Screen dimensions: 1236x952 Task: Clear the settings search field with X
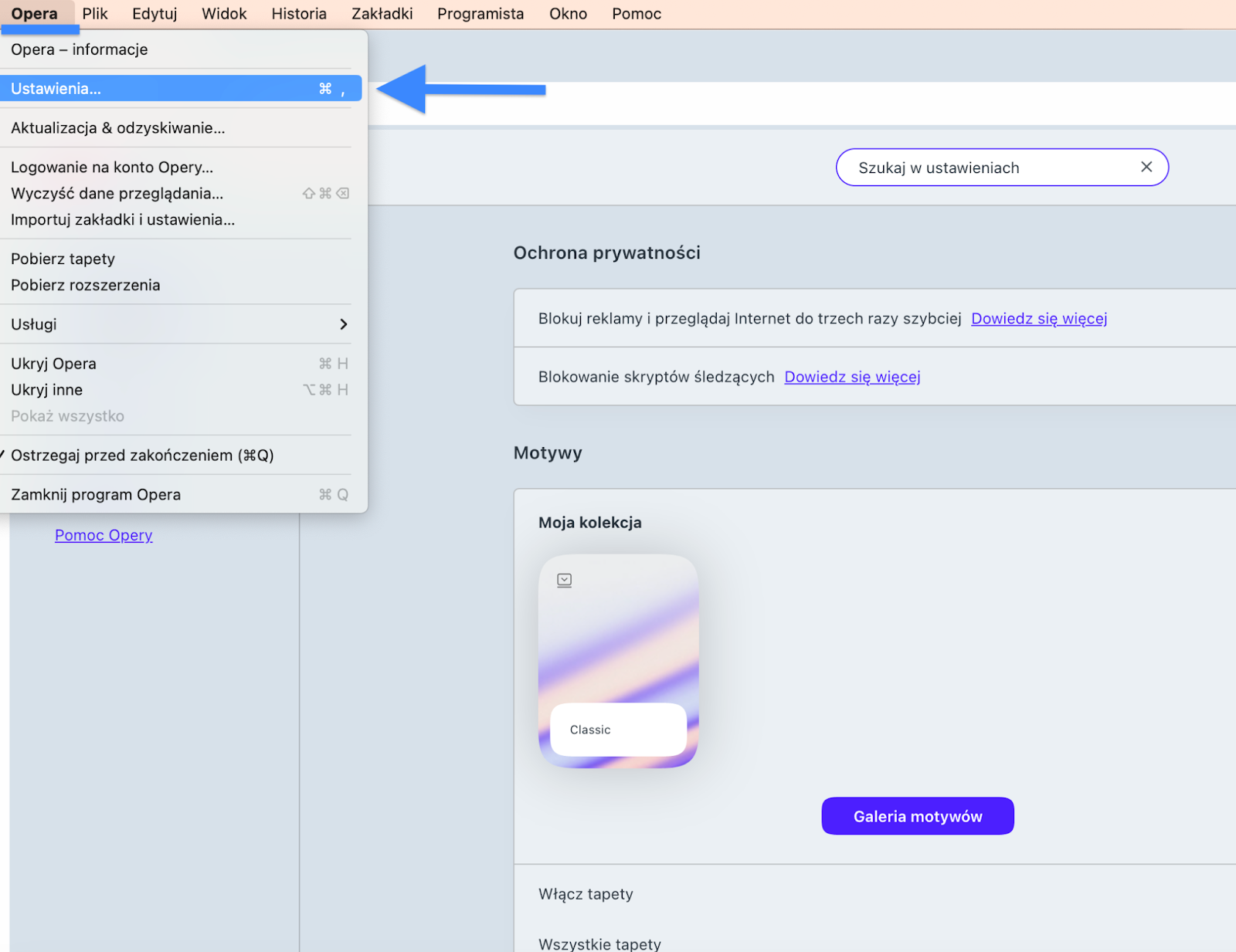(1146, 167)
